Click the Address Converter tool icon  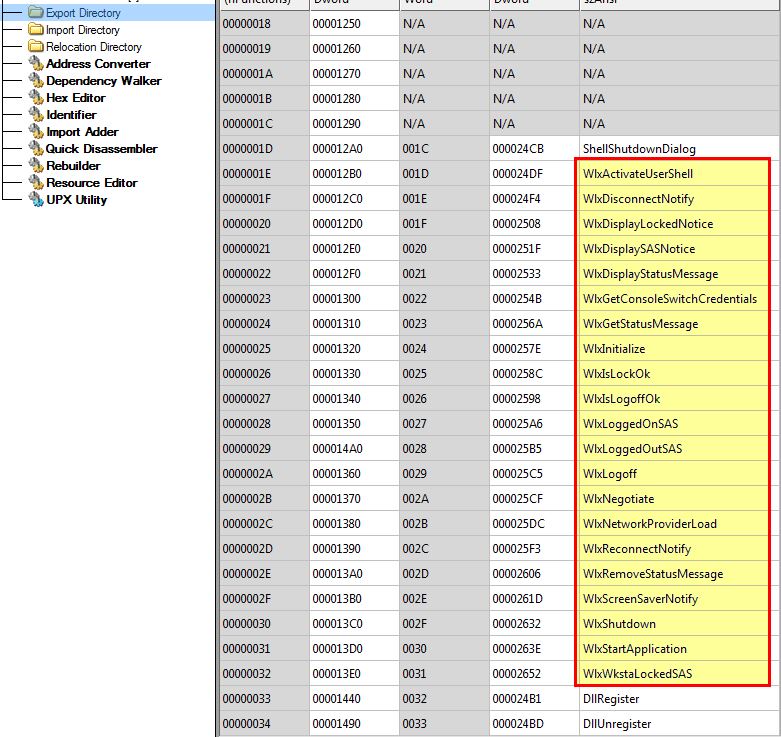tap(36, 63)
